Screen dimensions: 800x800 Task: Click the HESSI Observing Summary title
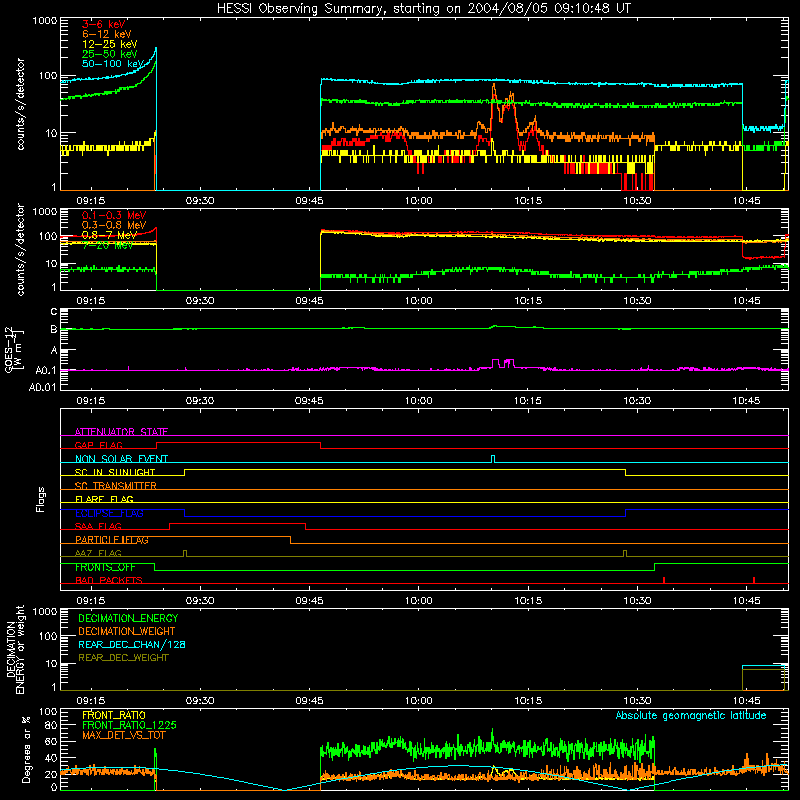tap(424, 8)
